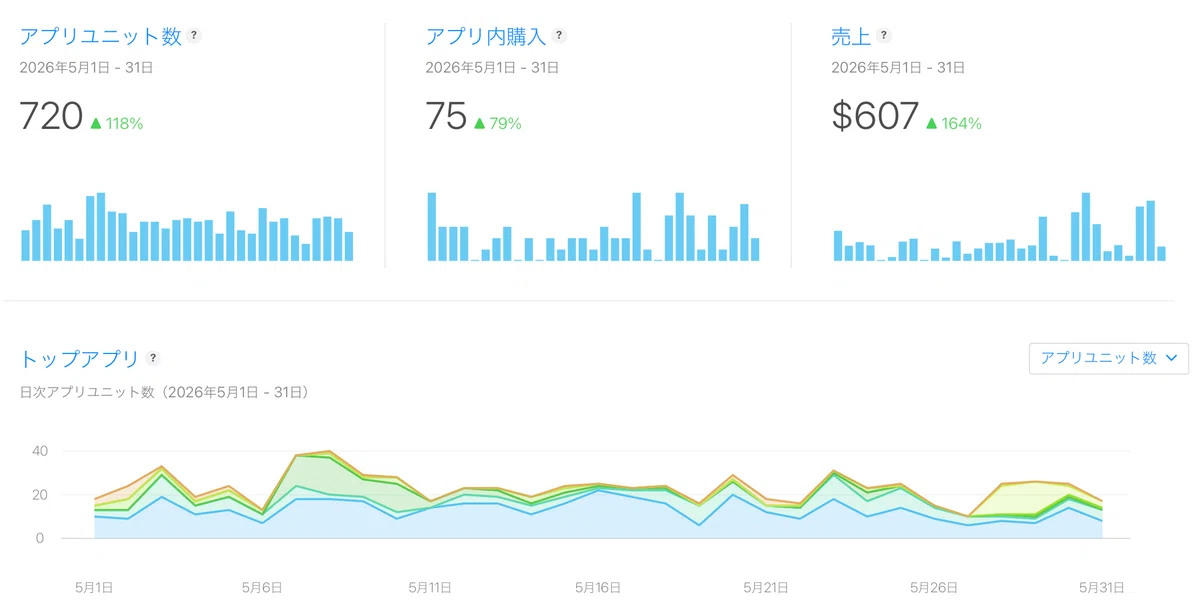Click the chevron in アプリユニット数 selector

pos(1172,358)
